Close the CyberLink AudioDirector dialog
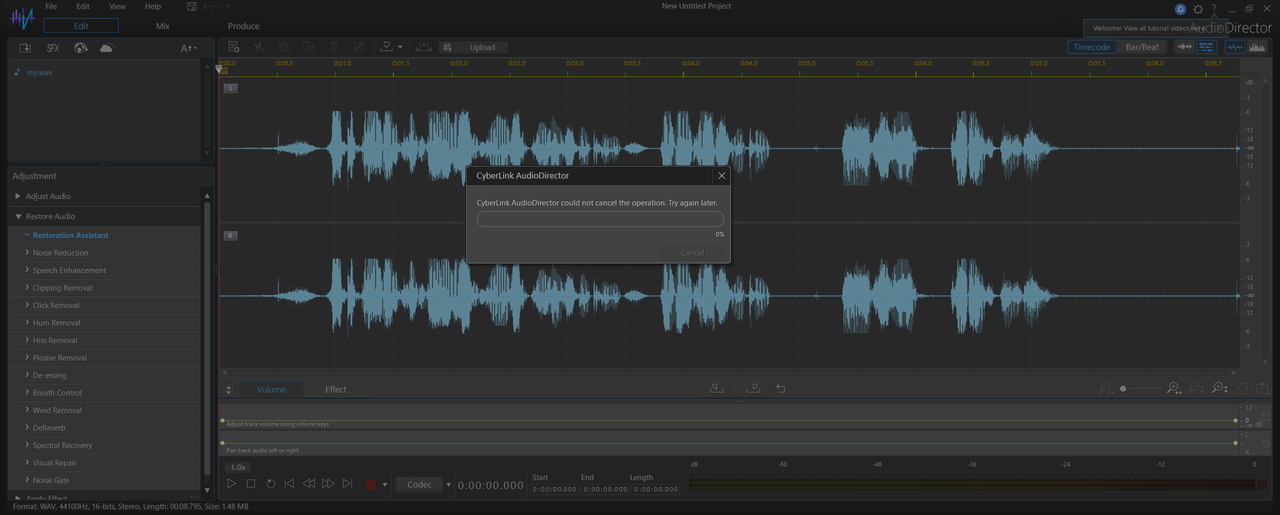1280x515 pixels. (721, 175)
